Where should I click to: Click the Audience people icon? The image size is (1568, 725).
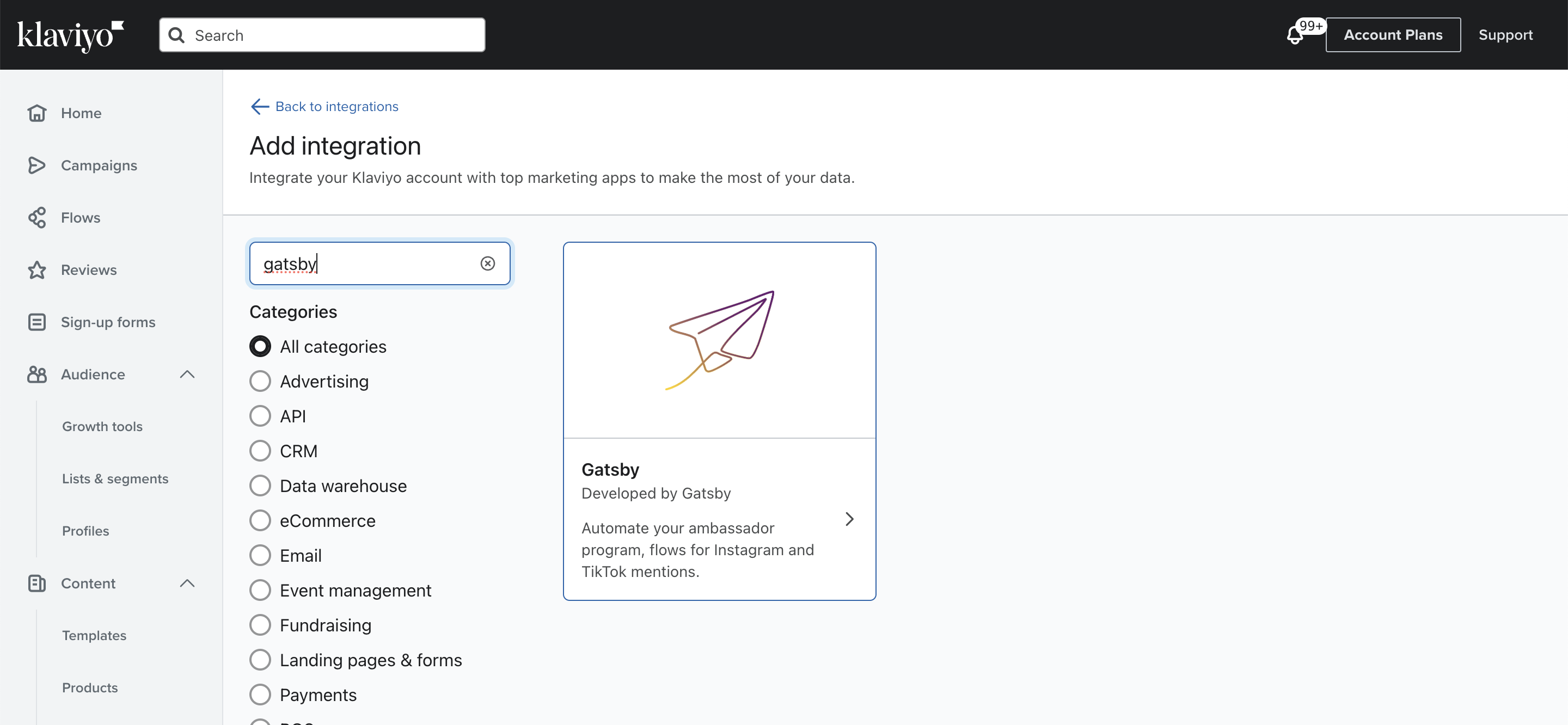36,374
